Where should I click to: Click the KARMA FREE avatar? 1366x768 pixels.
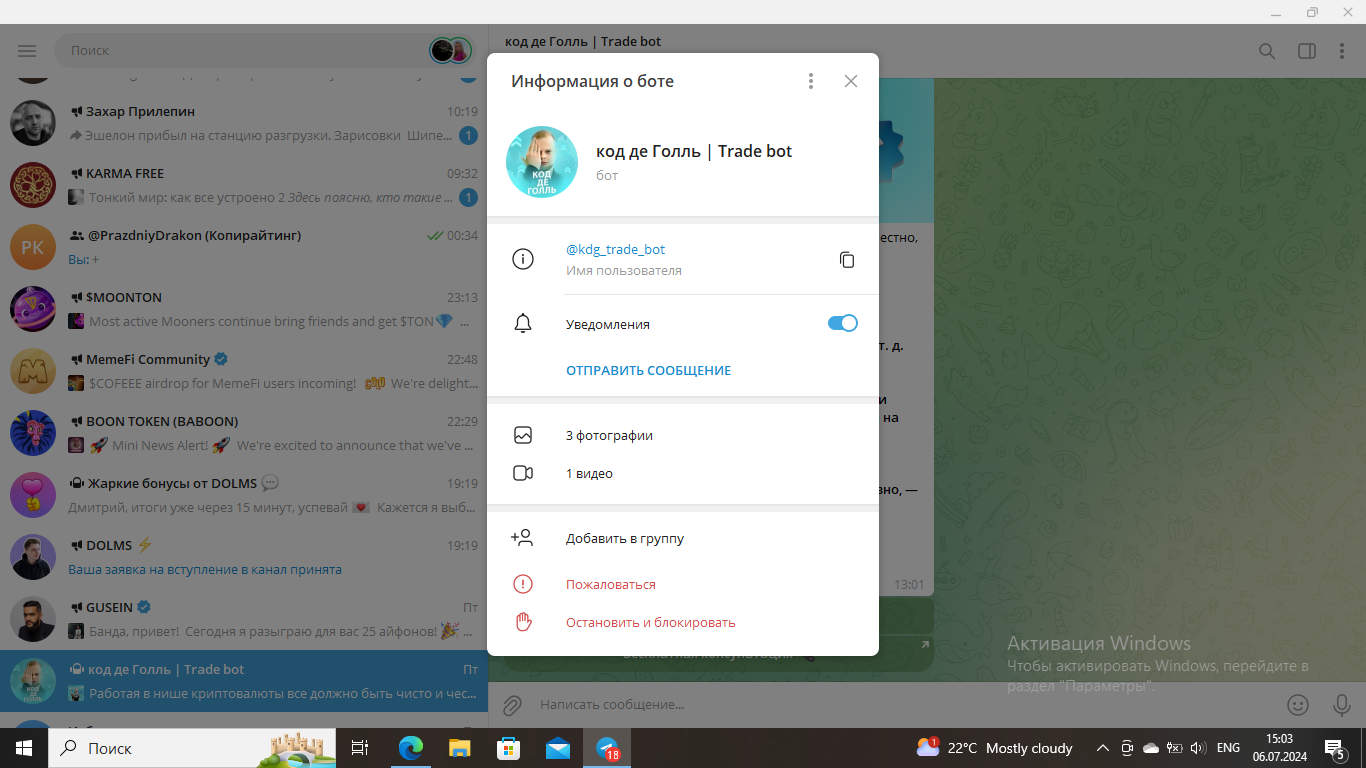tap(33, 185)
